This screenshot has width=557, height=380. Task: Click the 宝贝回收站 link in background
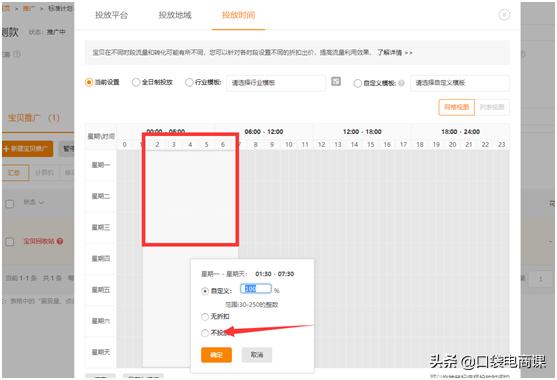(39, 241)
